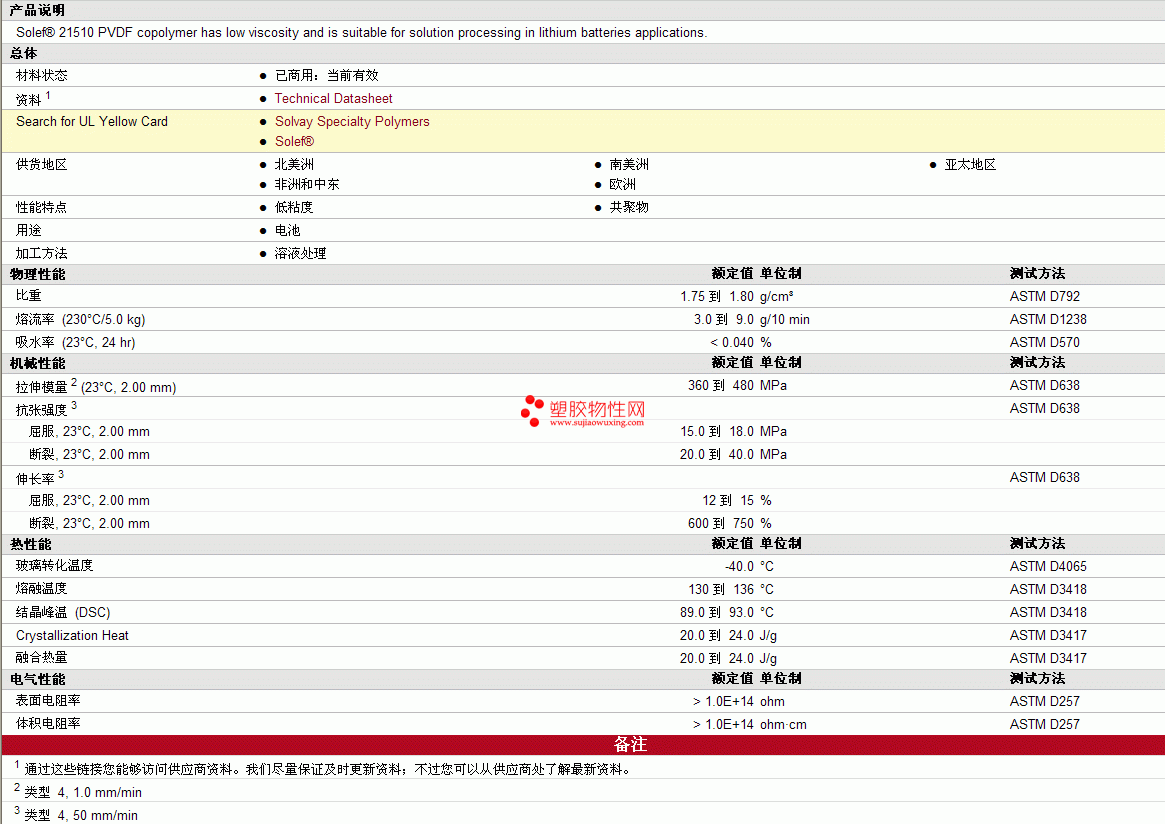This screenshot has width=1165, height=824.
Task: Click the elongation value 600 到 750 %
Action: point(730,524)
